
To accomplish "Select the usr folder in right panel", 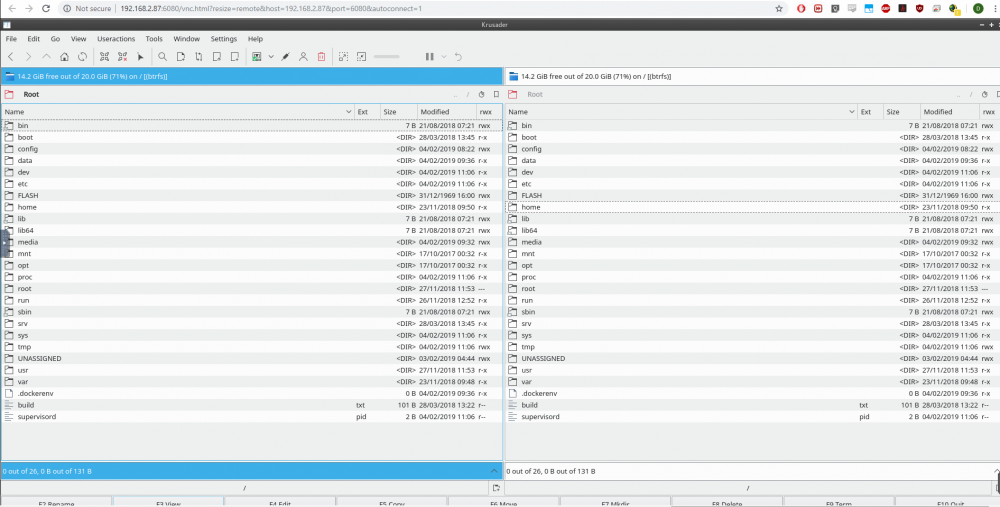I will (753, 370).
